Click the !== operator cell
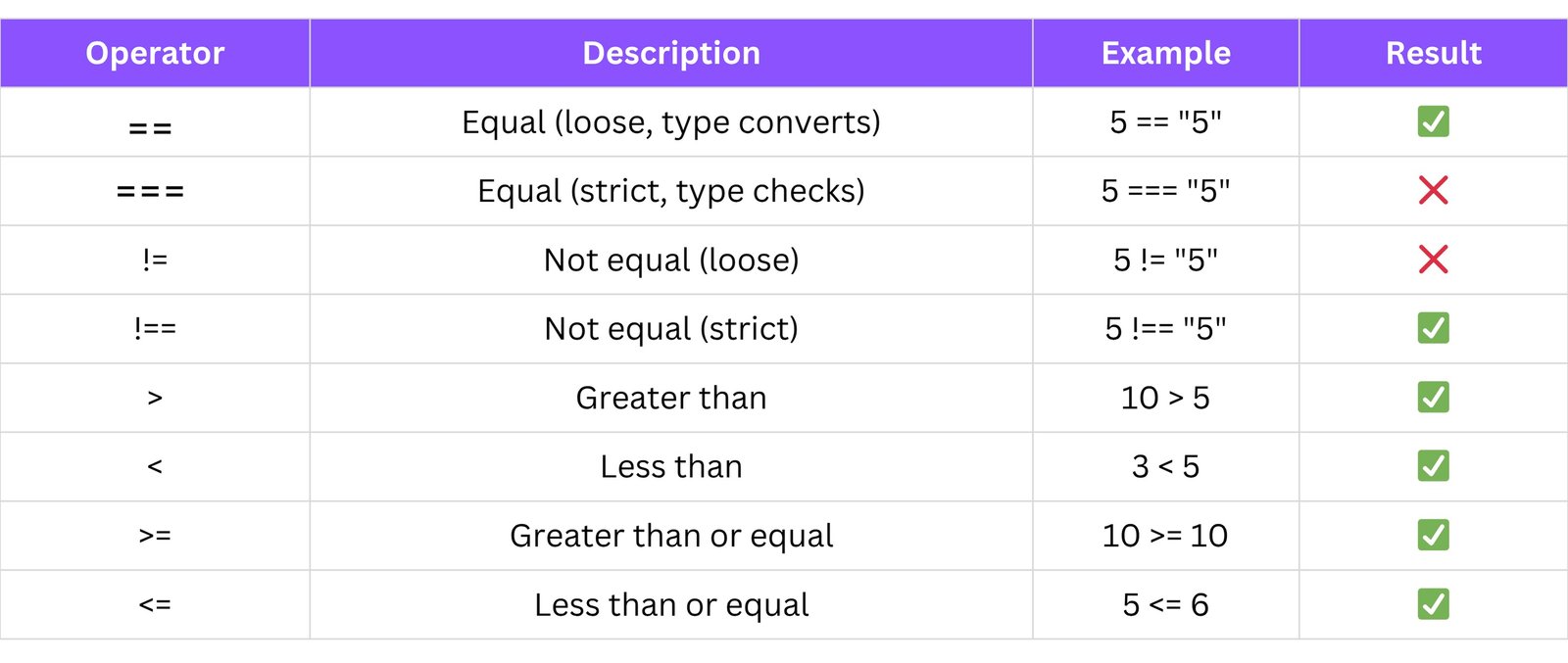Viewport: 1568px width, 663px height. click(155, 328)
